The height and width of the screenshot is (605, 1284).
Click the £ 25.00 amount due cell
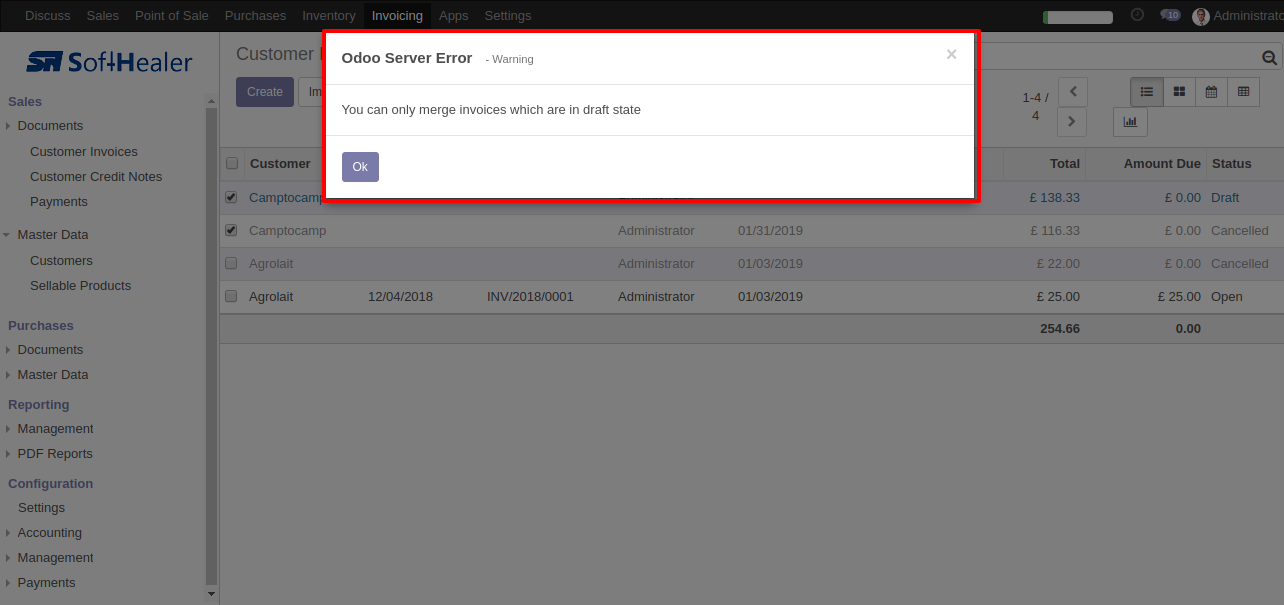tap(1179, 297)
